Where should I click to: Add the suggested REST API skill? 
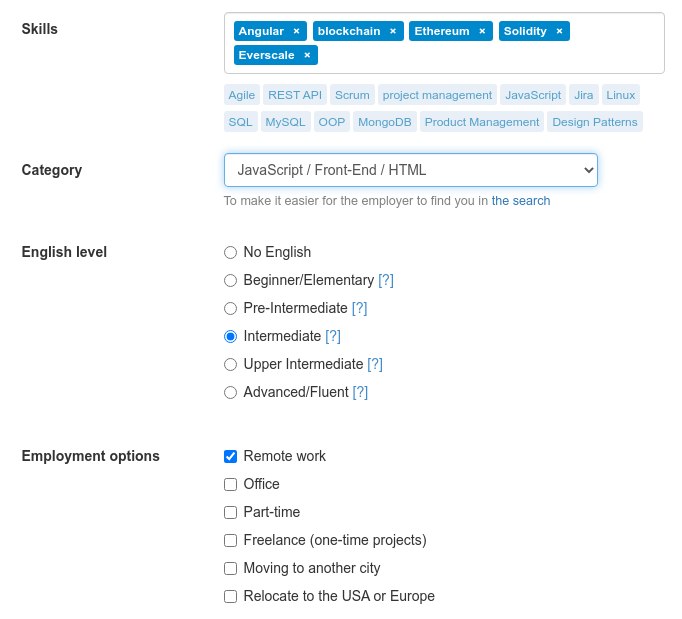coord(295,95)
